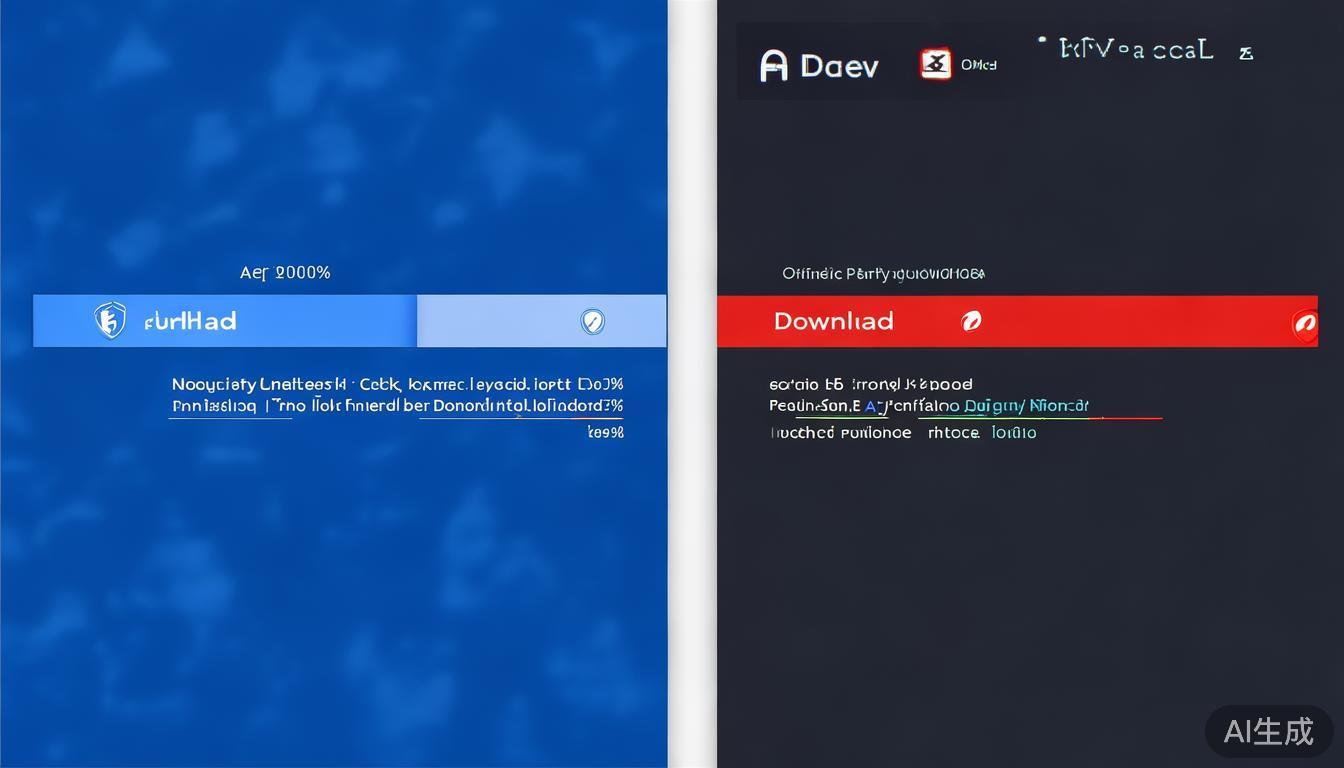This screenshot has height=768, width=1344.
Task: Click the white leaf icon next to Download
Action: point(971,321)
